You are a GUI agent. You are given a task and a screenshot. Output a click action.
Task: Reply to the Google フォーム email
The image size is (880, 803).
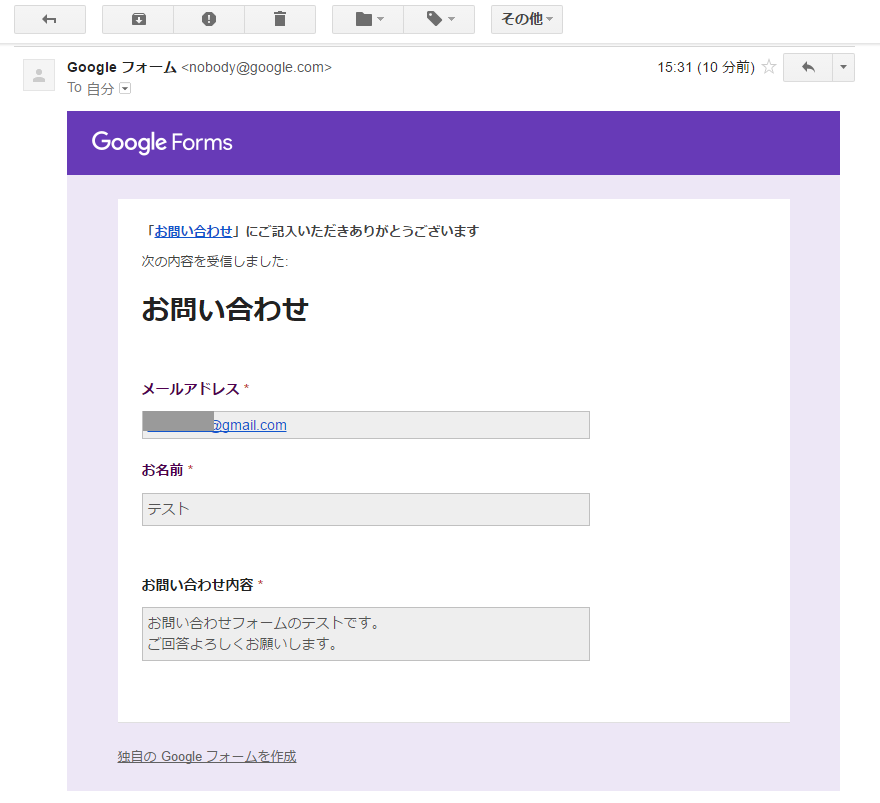pyautogui.click(x=808, y=67)
